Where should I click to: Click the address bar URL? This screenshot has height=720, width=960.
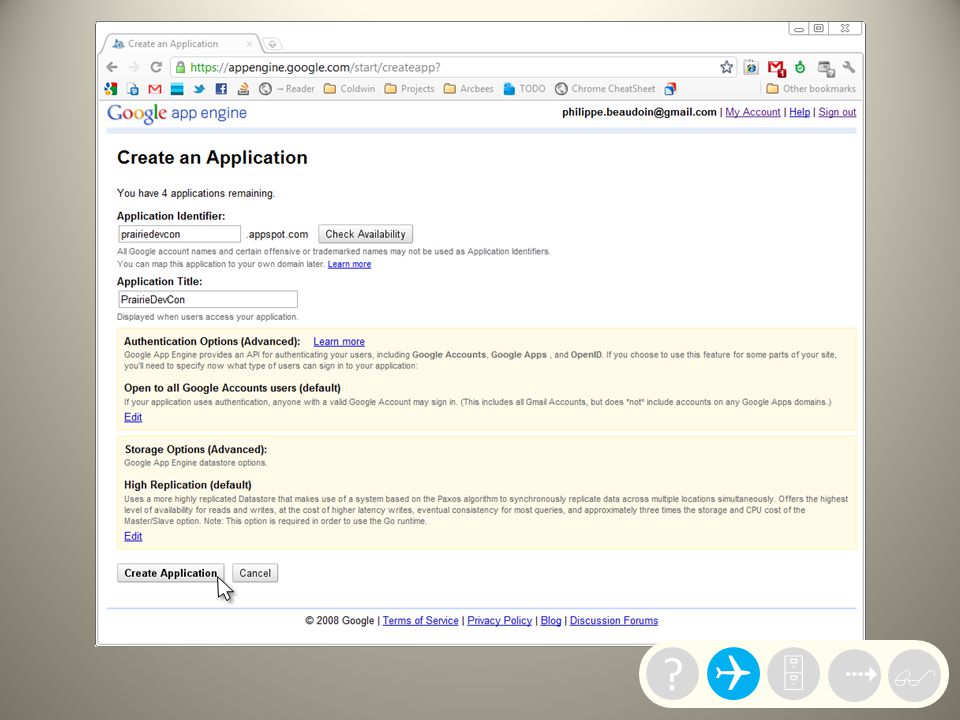click(x=315, y=67)
